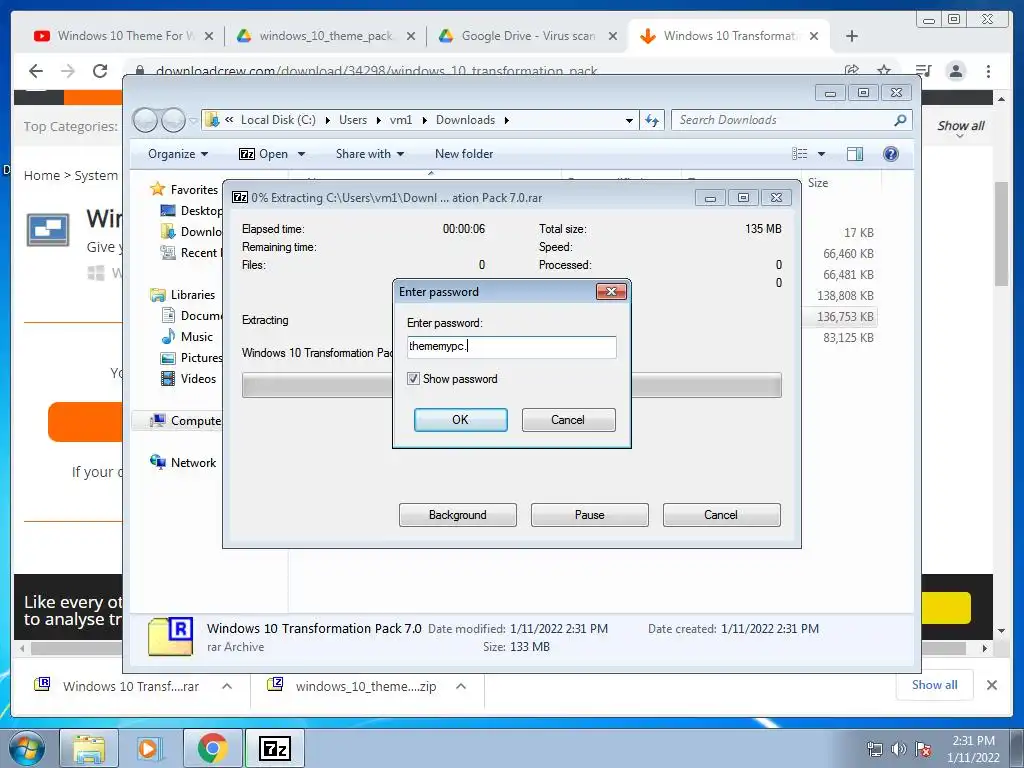The height and width of the screenshot is (768, 1024).
Task: Open Chrome three-dot menu
Action: click(988, 71)
